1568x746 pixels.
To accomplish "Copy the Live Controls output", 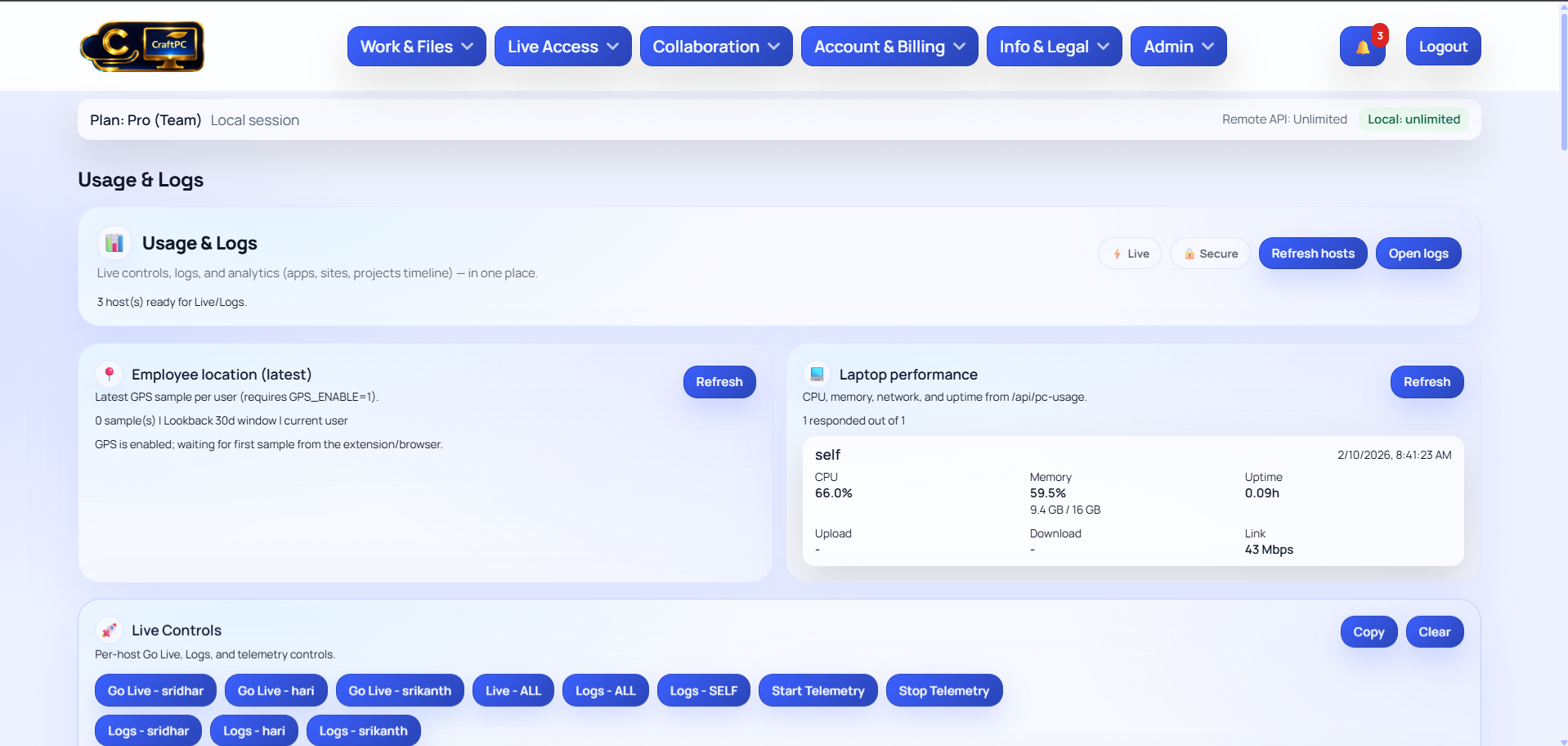I will click(x=1369, y=631).
